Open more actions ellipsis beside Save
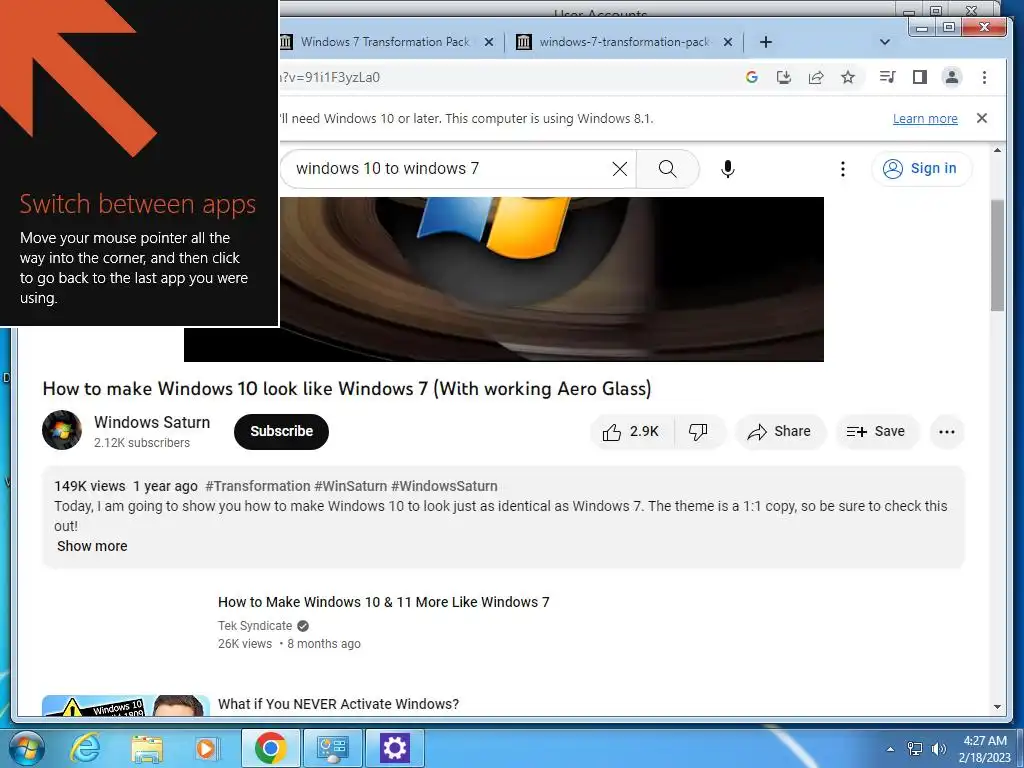The width and height of the screenshot is (1024, 768). 947,432
